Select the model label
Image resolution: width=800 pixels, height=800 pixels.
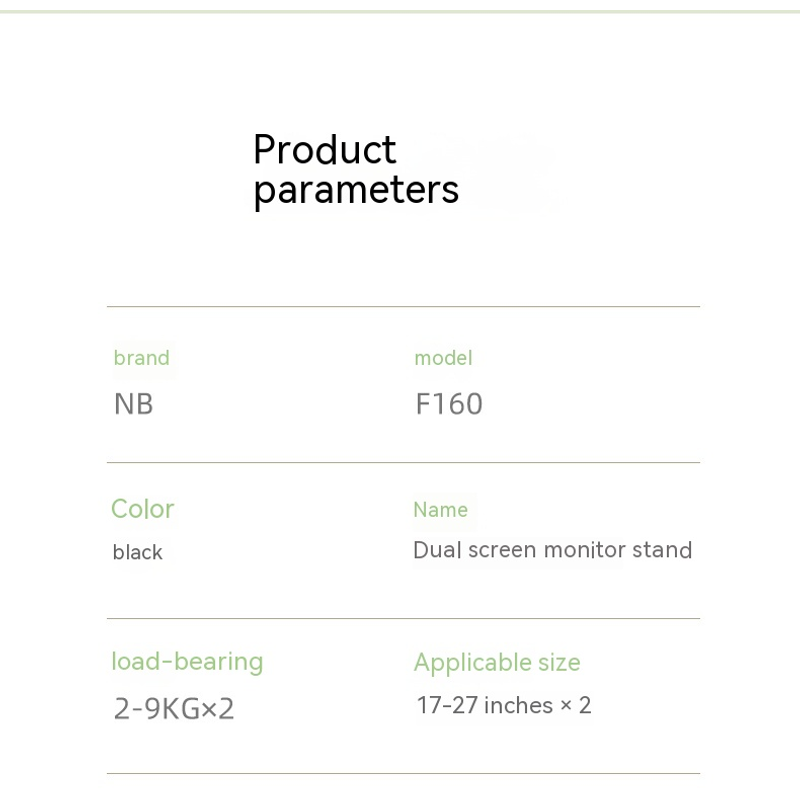click(443, 358)
